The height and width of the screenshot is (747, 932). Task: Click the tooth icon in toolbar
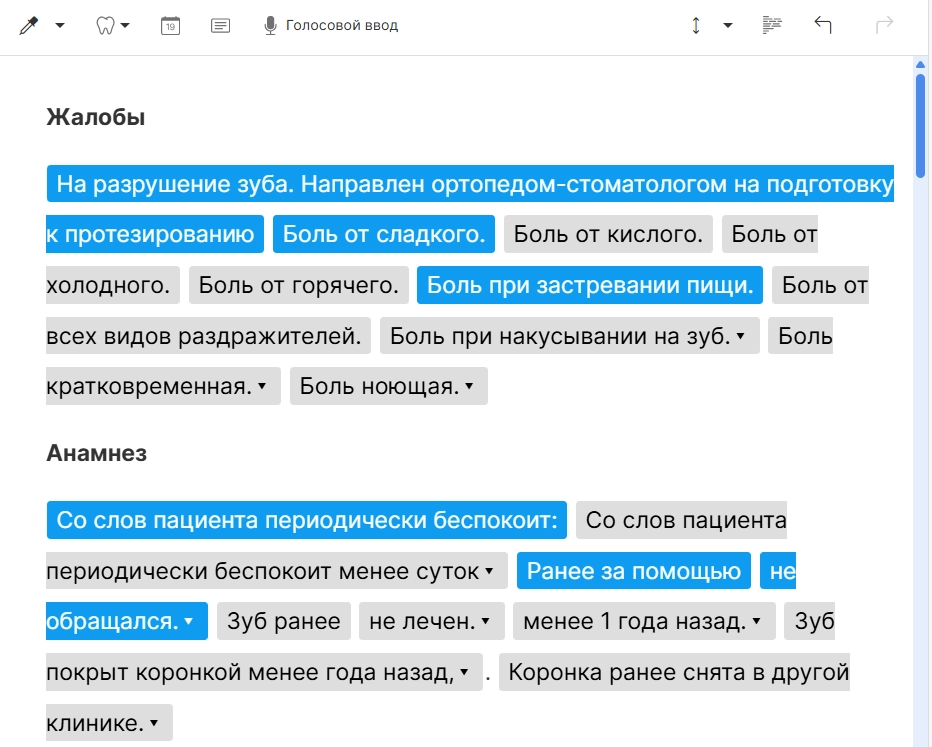pyautogui.click(x=105, y=25)
